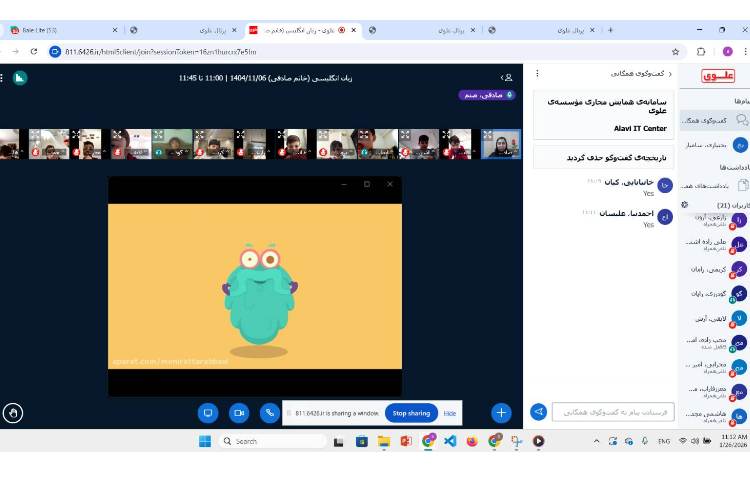750x480 pixels.
Task: Open the plus actions menu button
Action: pyautogui.click(x=501, y=413)
